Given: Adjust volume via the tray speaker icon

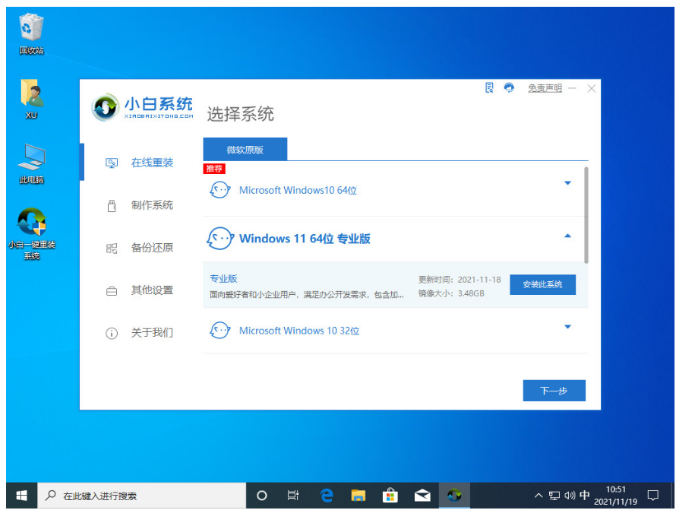Looking at the screenshot, I should [x=569, y=495].
